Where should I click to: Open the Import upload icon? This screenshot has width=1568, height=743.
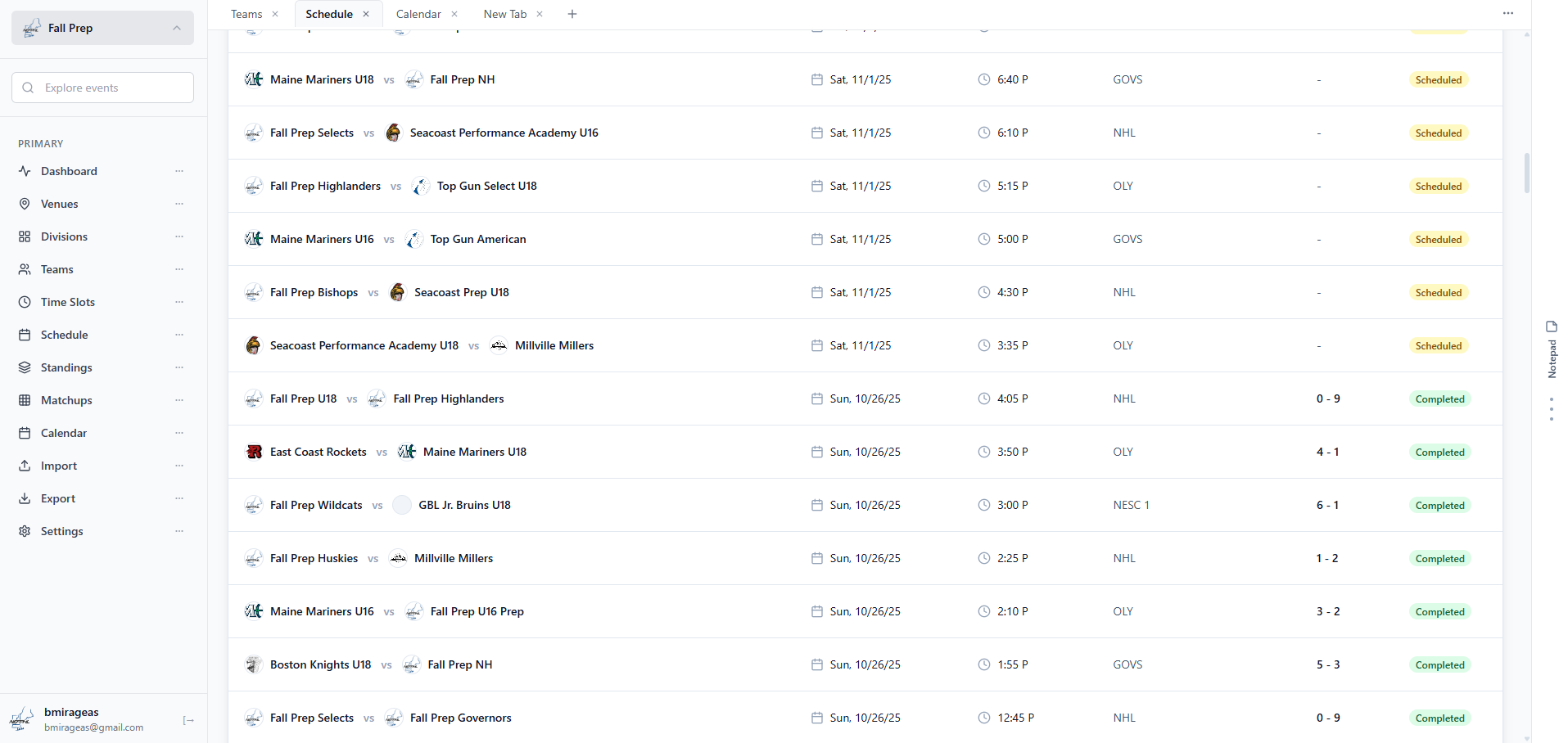click(x=25, y=466)
